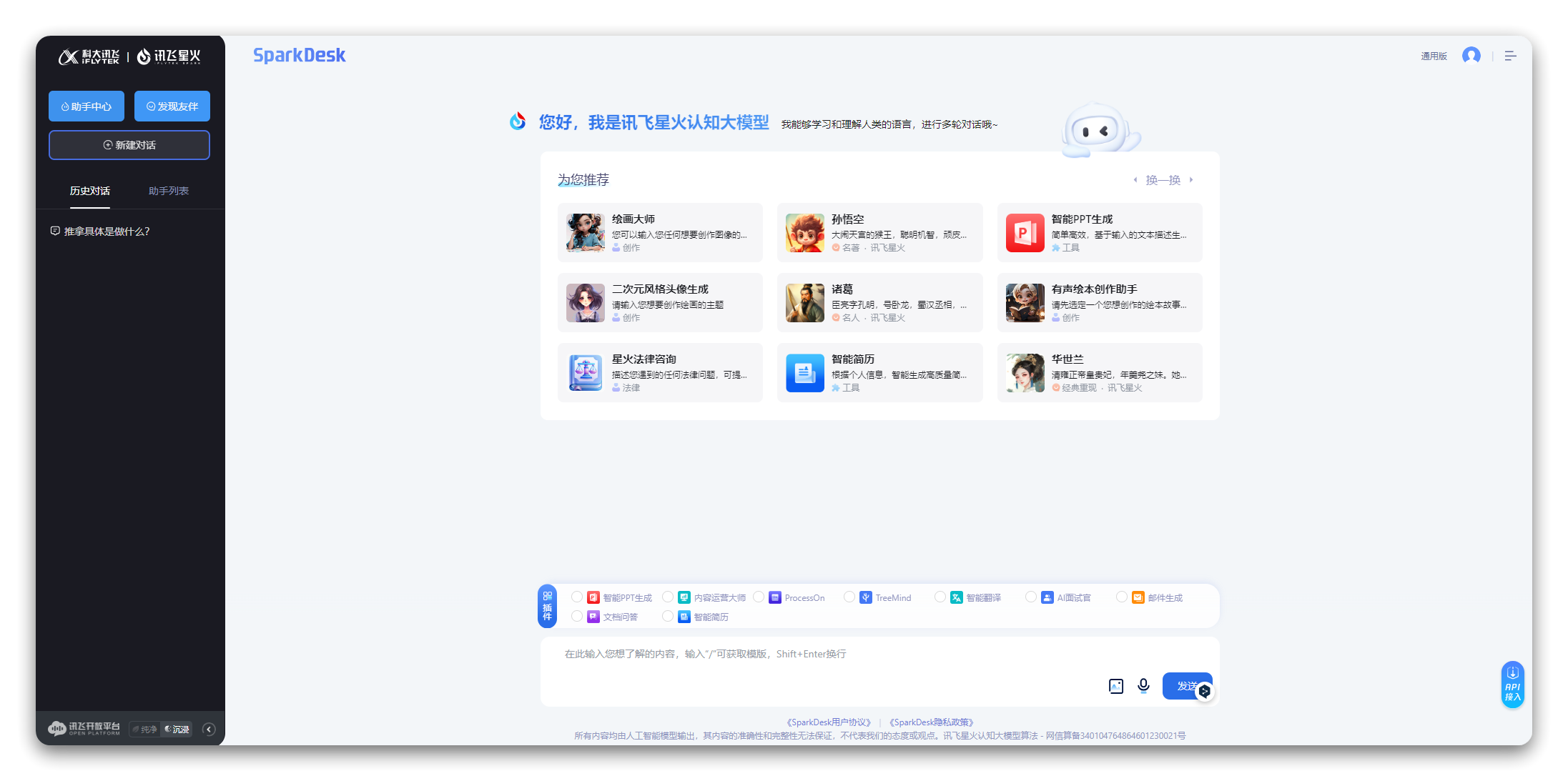The height and width of the screenshot is (781, 1568).
Task: Click the 智能简历 card title text
Action: click(x=853, y=359)
